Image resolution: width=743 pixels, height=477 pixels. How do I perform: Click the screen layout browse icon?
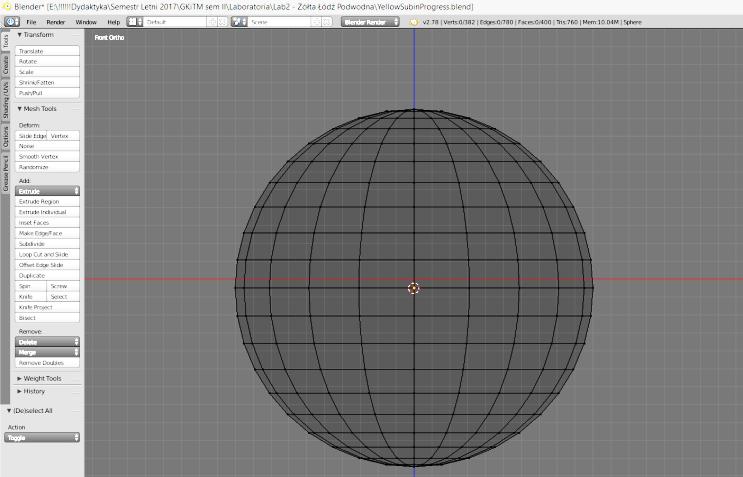click(x=135, y=22)
